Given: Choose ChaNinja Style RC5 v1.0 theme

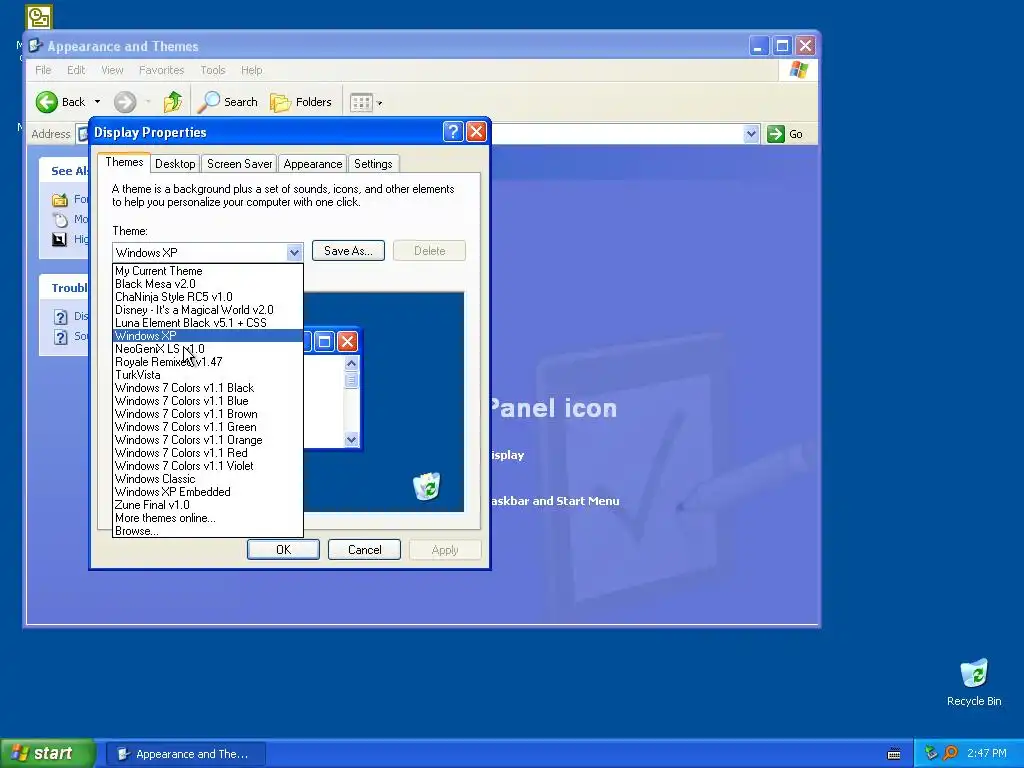Looking at the screenshot, I should tap(208, 296).
